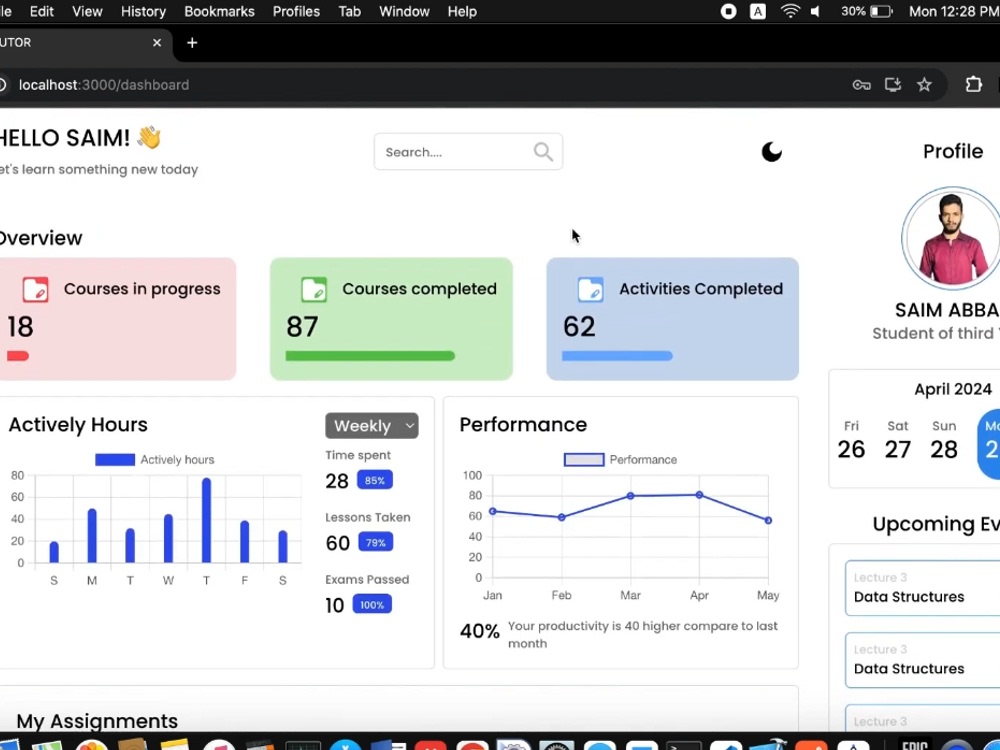Open second Data Structures lecture event
This screenshot has height=750, width=1000.
(922, 660)
